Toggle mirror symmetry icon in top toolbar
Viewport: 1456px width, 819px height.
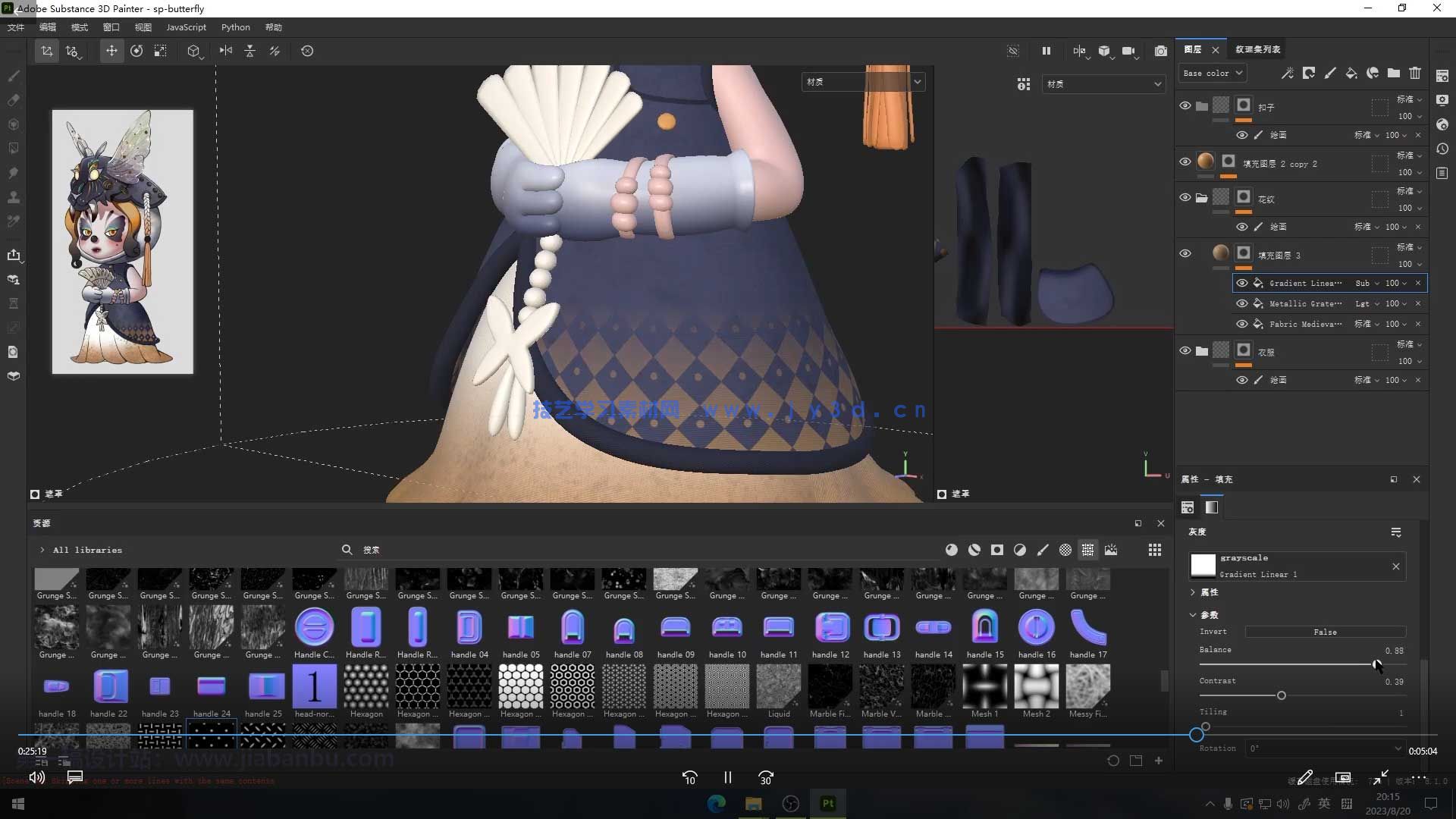225,51
